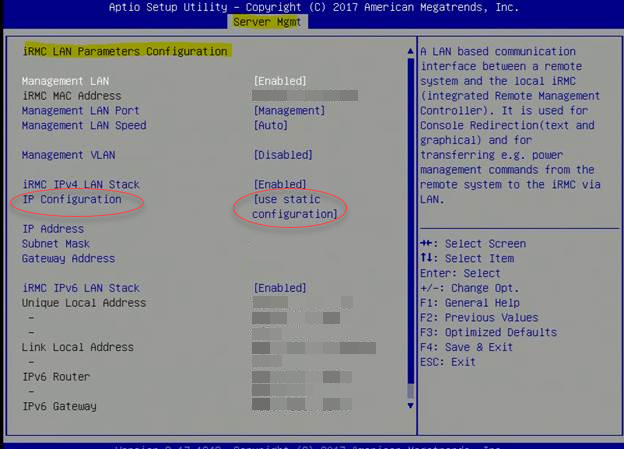Select the Management LAN Port label

tap(81, 111)
